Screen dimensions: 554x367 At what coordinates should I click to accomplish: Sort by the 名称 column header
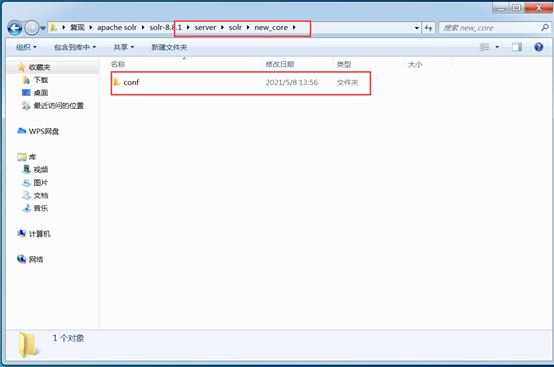pos(118,64)
